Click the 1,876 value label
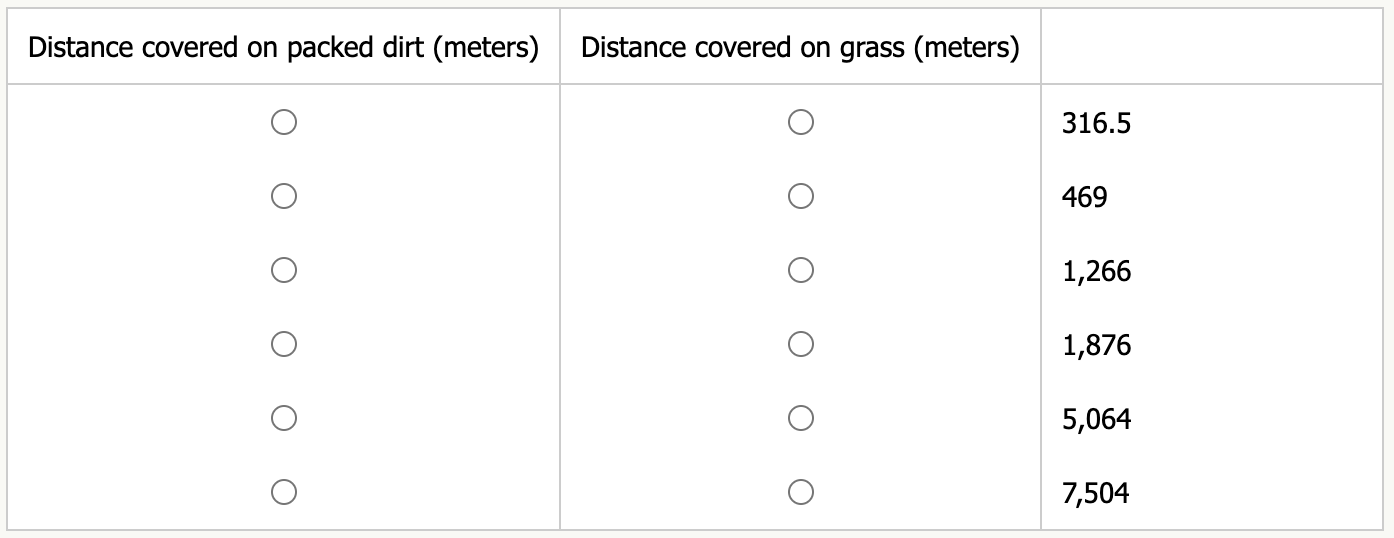Screen dimensions: 1394x538 [x=1096, y=345]
